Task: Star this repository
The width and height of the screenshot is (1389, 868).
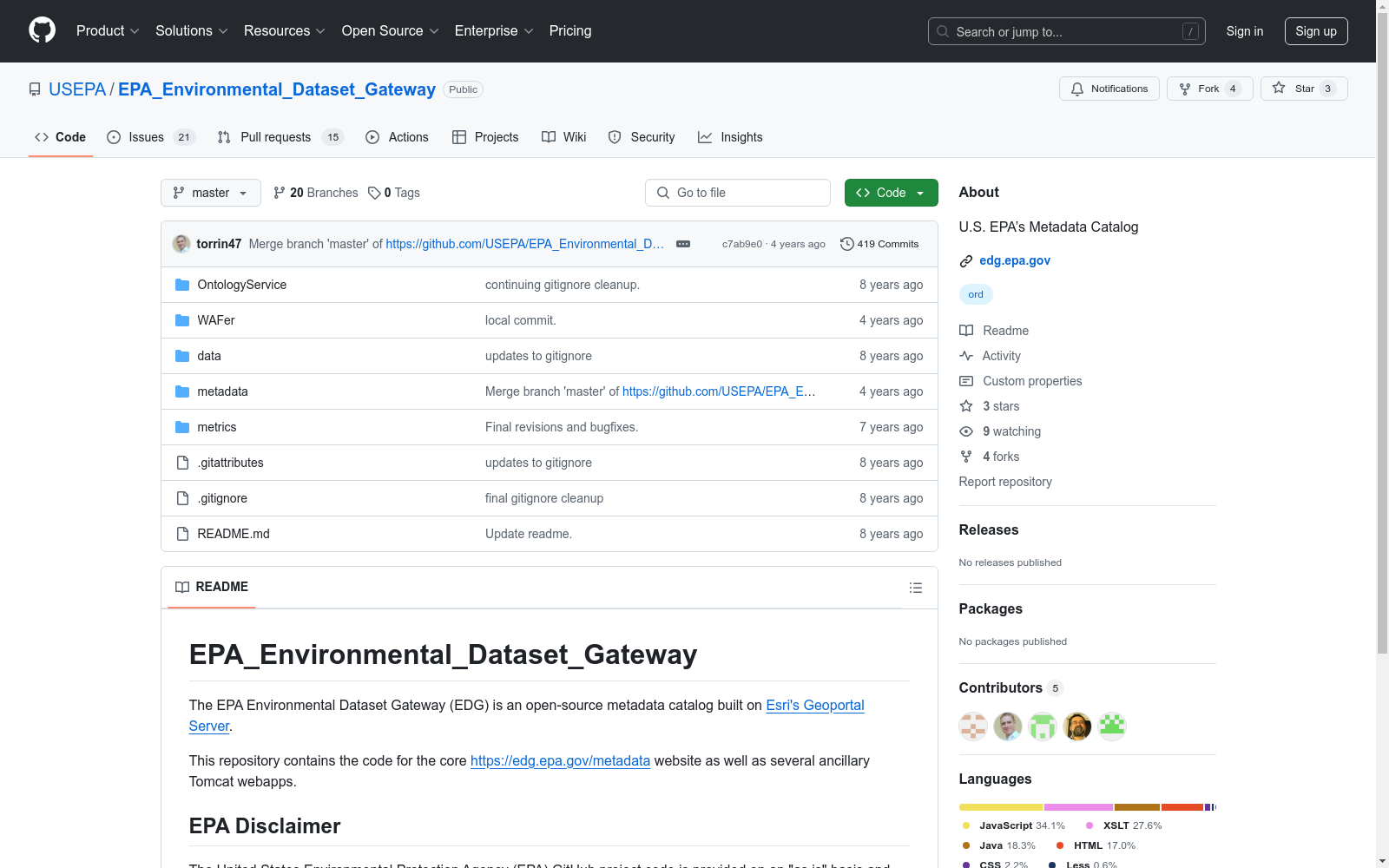Action: (1304, 89)
